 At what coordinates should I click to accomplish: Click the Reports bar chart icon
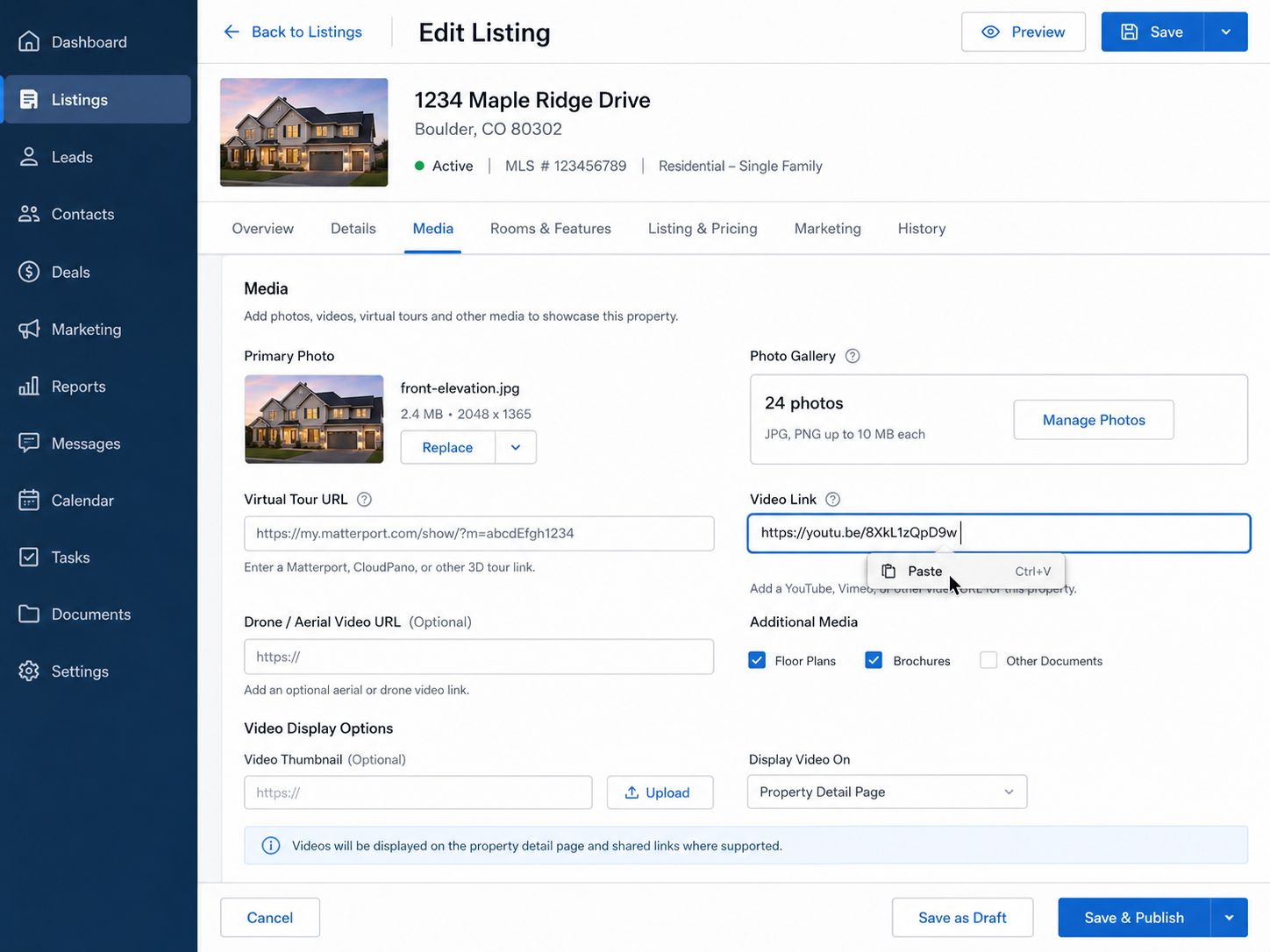click(29, 386)
